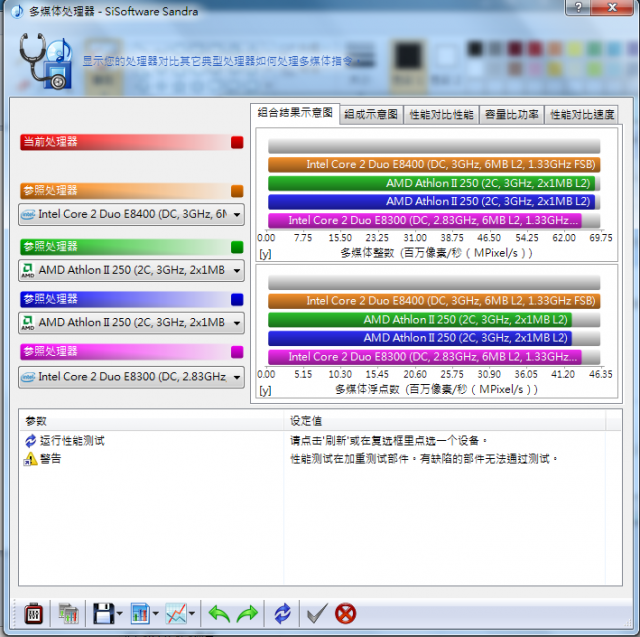Click the bar chart report icon
The image size is (640, 637).
(140, 613)
